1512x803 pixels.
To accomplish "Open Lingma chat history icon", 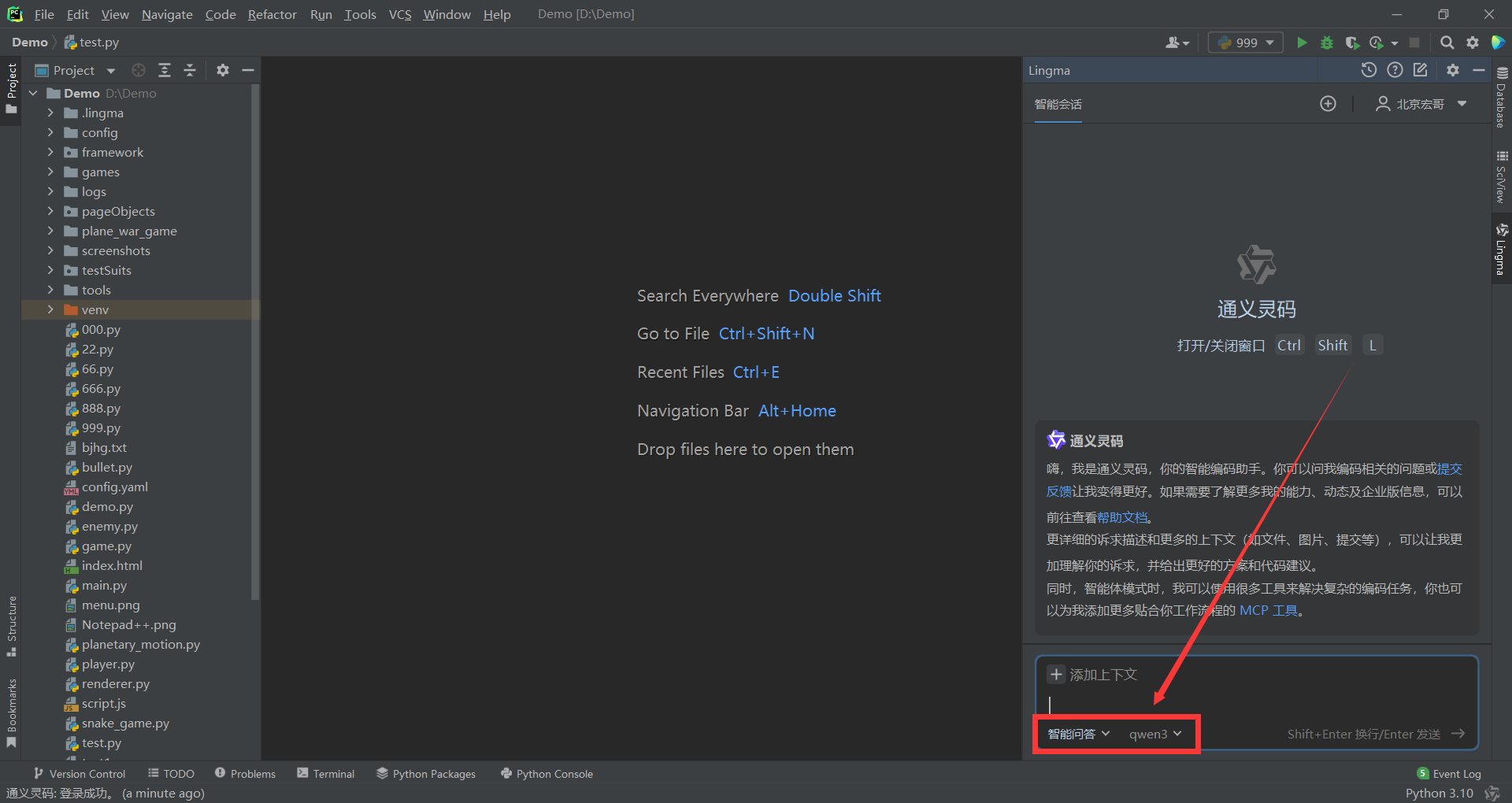I will point(1369,70).
